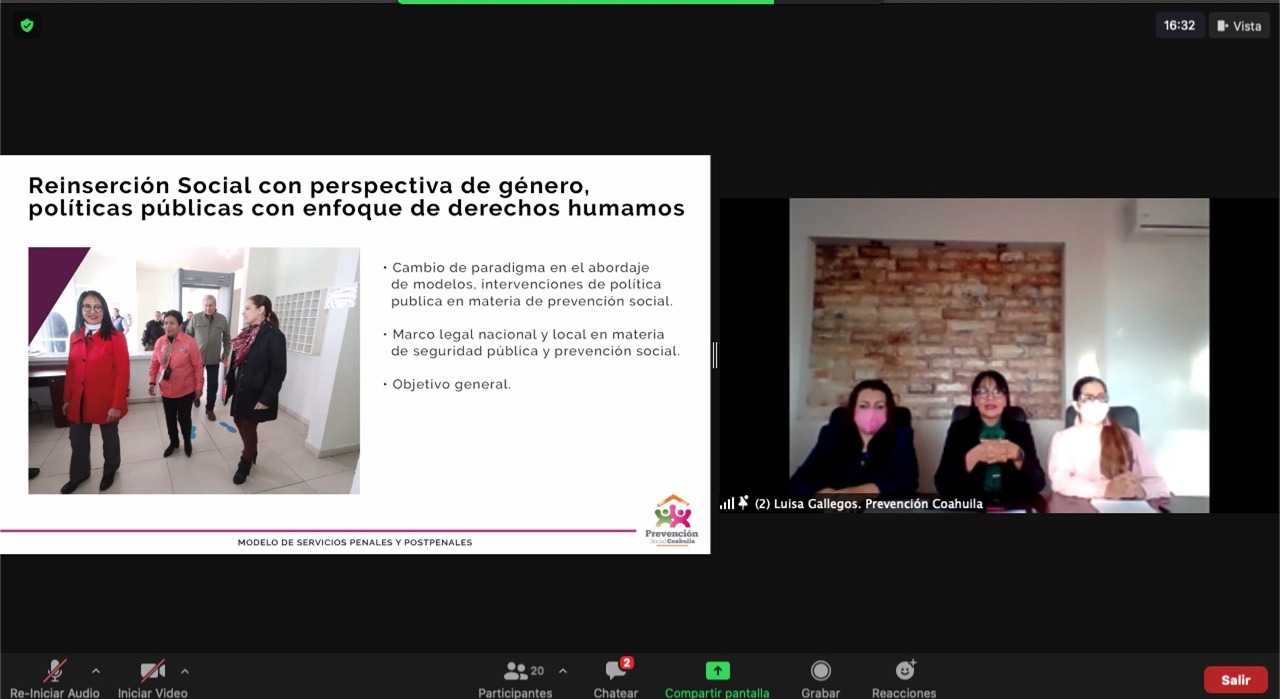The height and width of the screenshot is (699, 1280).
Task: Open the Vista layout menu
Action: (x=1239, y=26)
